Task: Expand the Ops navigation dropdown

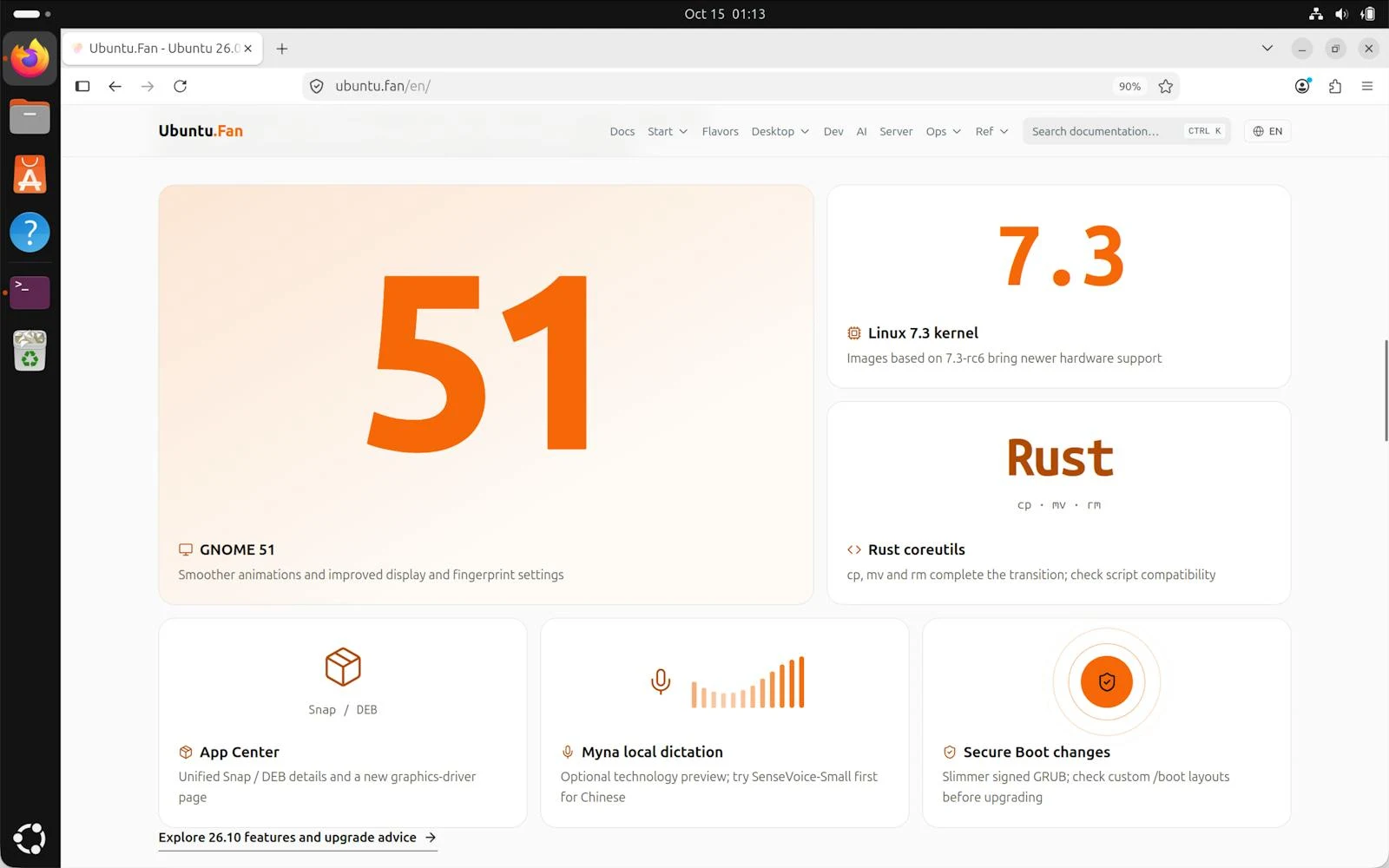Action: tap(944, 131)
